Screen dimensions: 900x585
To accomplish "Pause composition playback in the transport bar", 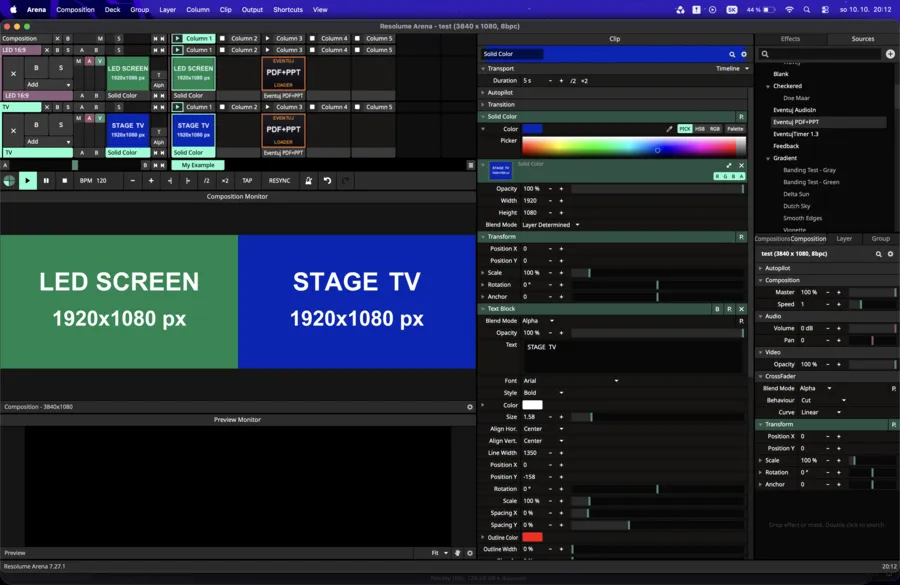I will (x=46, y=181).
